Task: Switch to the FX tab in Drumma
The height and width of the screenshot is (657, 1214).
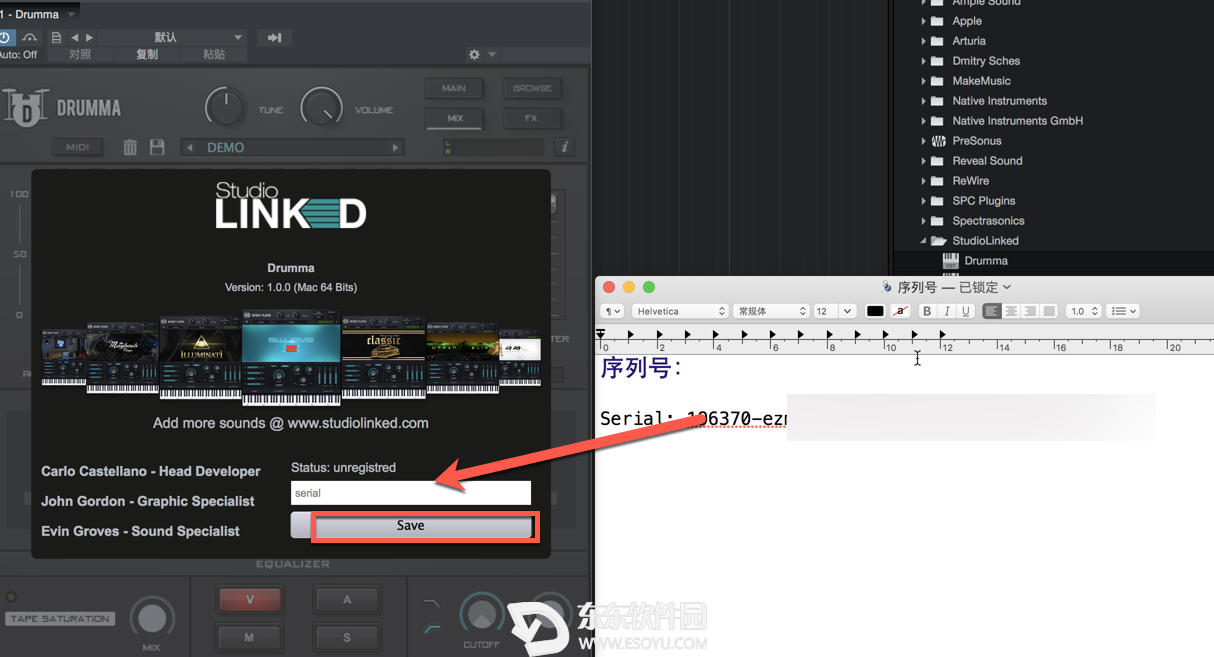Action: [x=532, y=118]
